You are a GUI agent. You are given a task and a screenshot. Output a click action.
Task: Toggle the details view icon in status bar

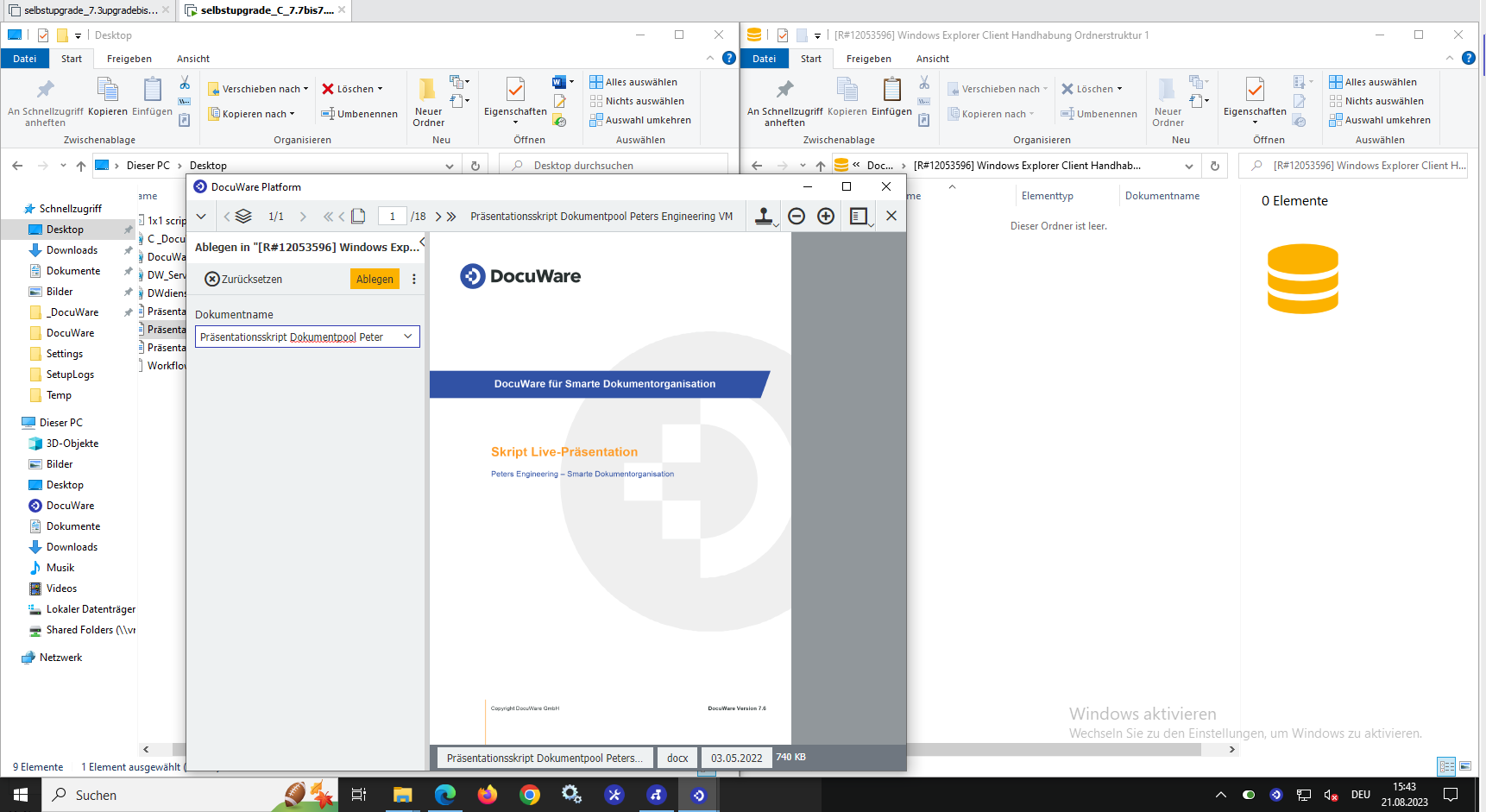(x=1446, y=766)
